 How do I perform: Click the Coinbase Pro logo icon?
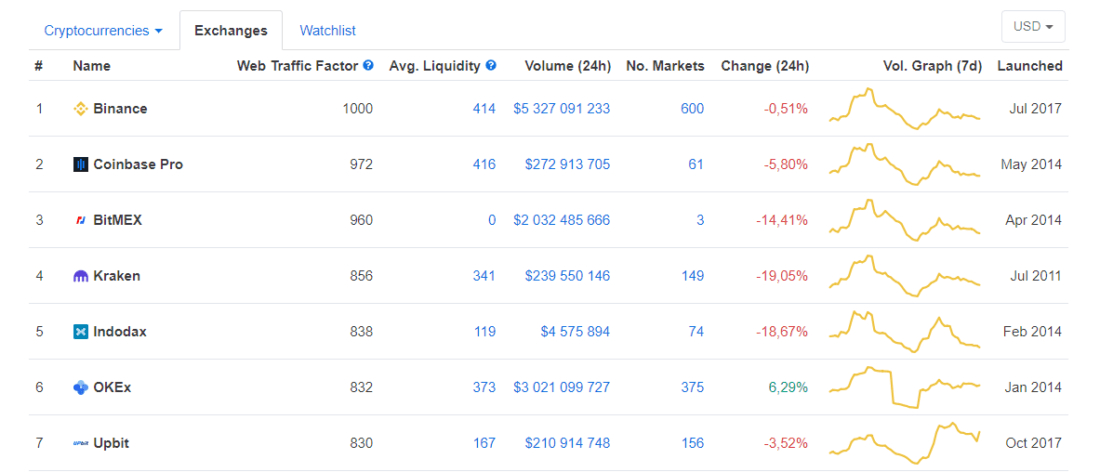81,164
